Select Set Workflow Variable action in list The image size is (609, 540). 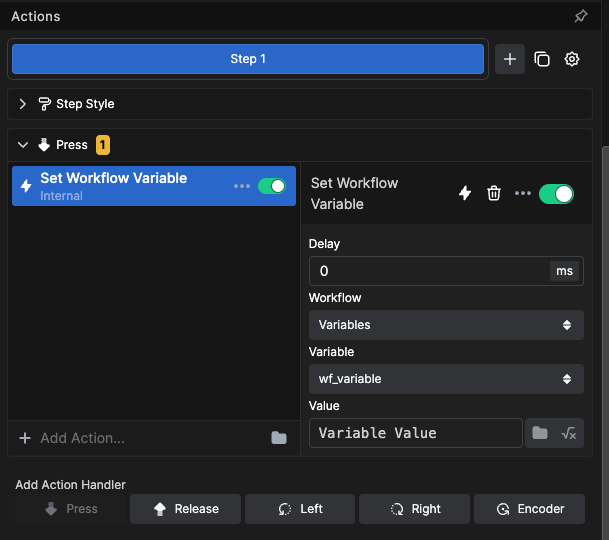pyautogui.click(x=154, y=186)
